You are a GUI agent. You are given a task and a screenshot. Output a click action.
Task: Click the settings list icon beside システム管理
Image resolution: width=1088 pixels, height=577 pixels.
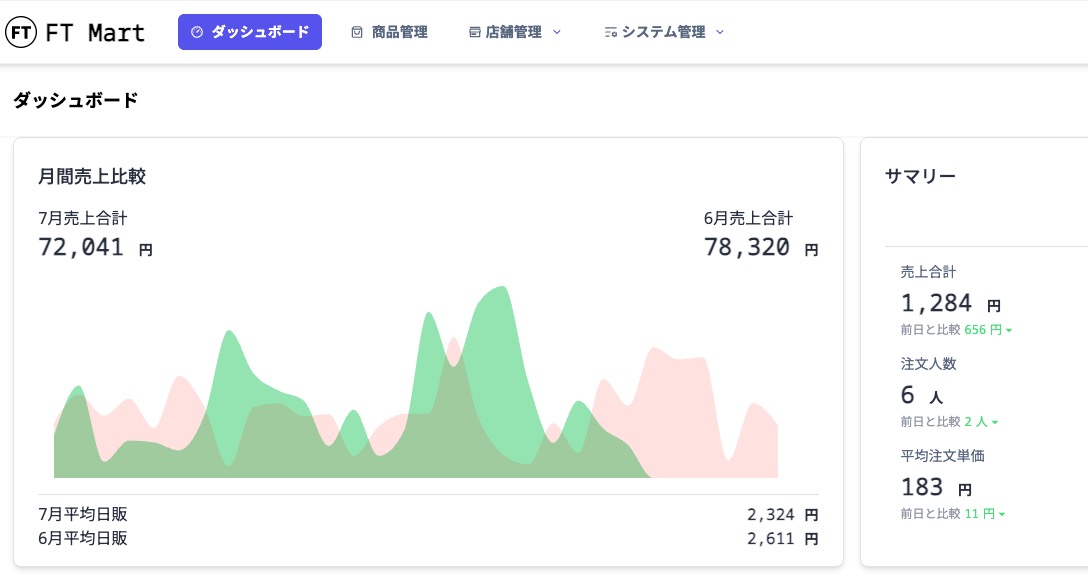[610, 32]
